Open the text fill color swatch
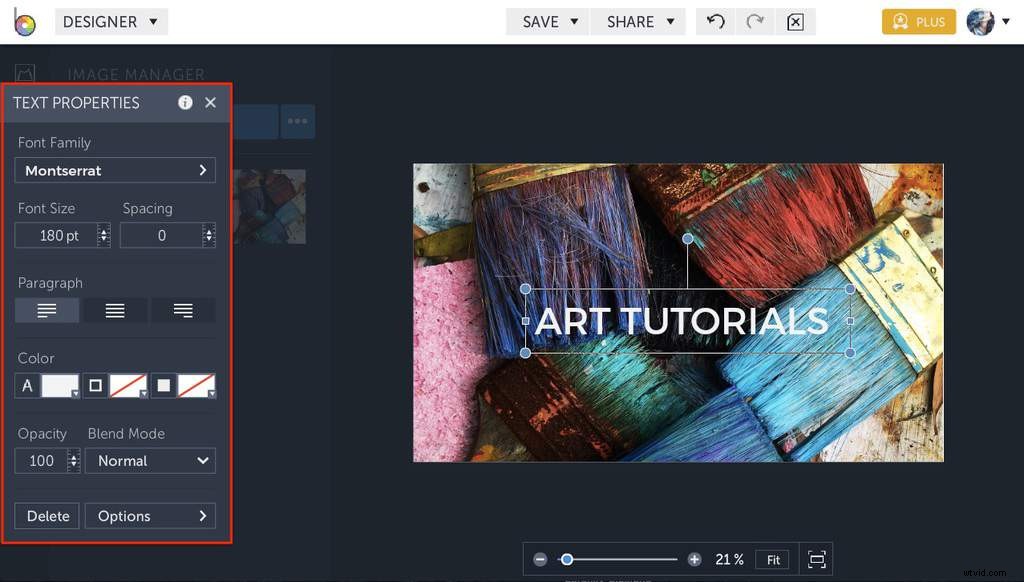The height and width of the screenshot is (582, 1024). coord(58,385)
